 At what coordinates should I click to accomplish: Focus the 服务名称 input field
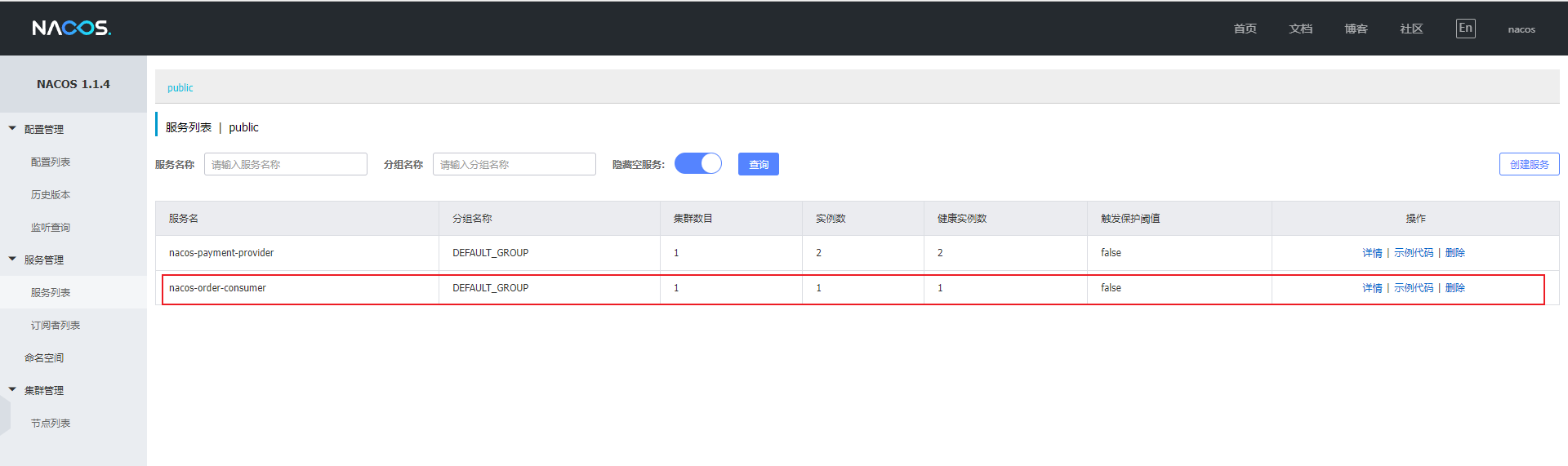(286, 164)
